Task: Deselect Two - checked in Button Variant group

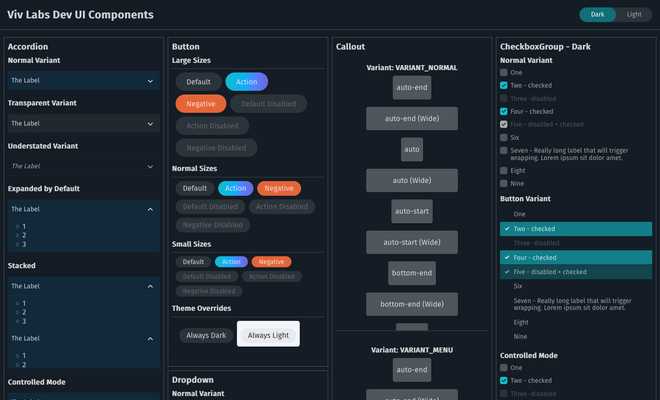Action: pyautogui.click(x=576, y=229)
